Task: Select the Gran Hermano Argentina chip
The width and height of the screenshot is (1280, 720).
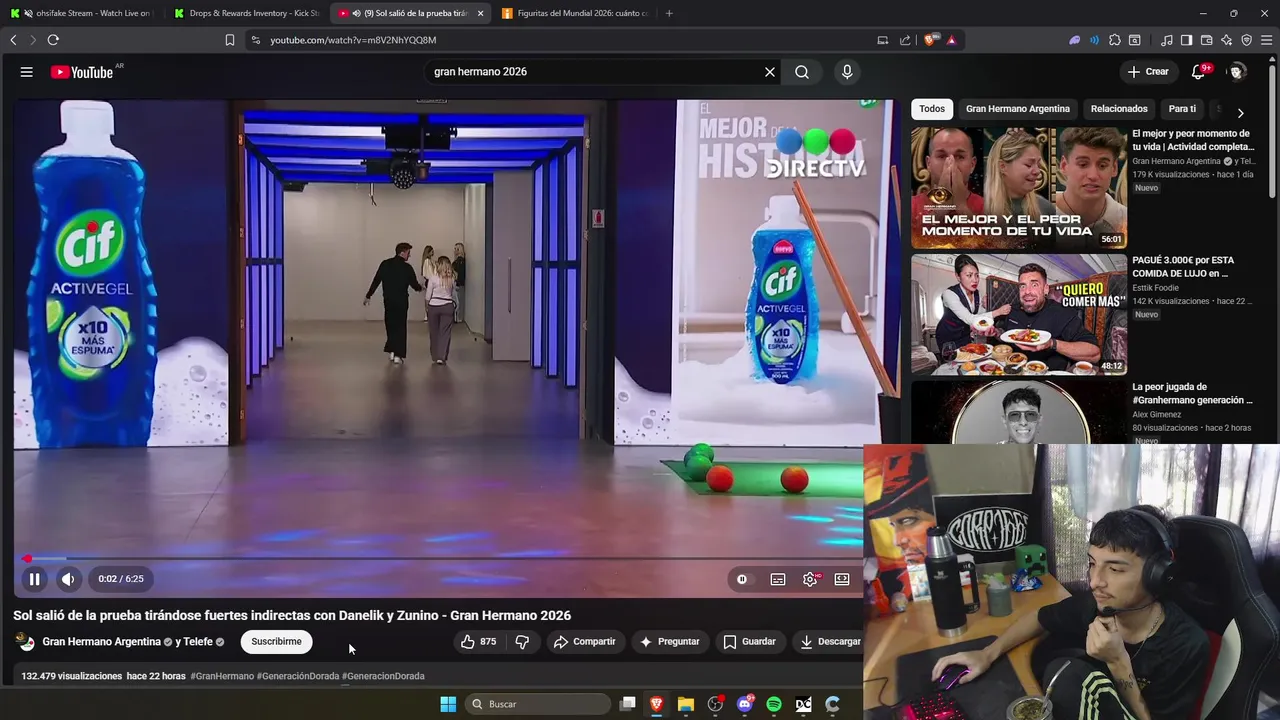Action: click(1018, 109)
